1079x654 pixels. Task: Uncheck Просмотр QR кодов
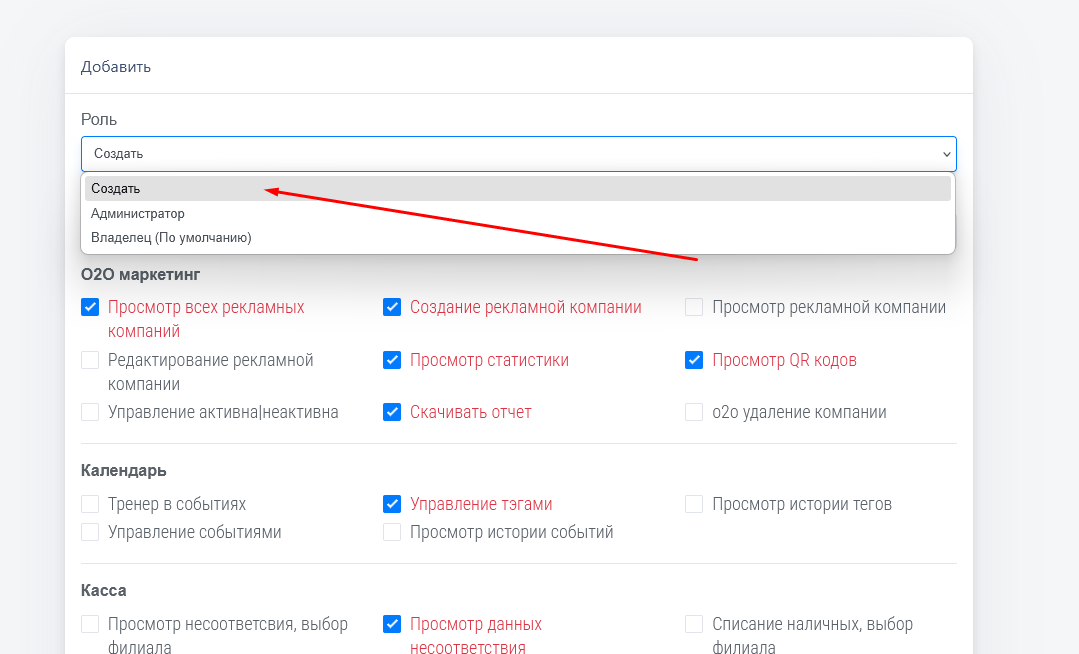tap(694, 360)
